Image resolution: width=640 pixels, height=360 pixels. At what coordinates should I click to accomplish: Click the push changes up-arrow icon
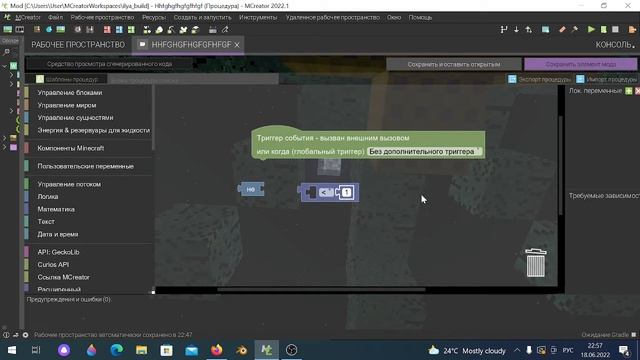pos(529,29)
